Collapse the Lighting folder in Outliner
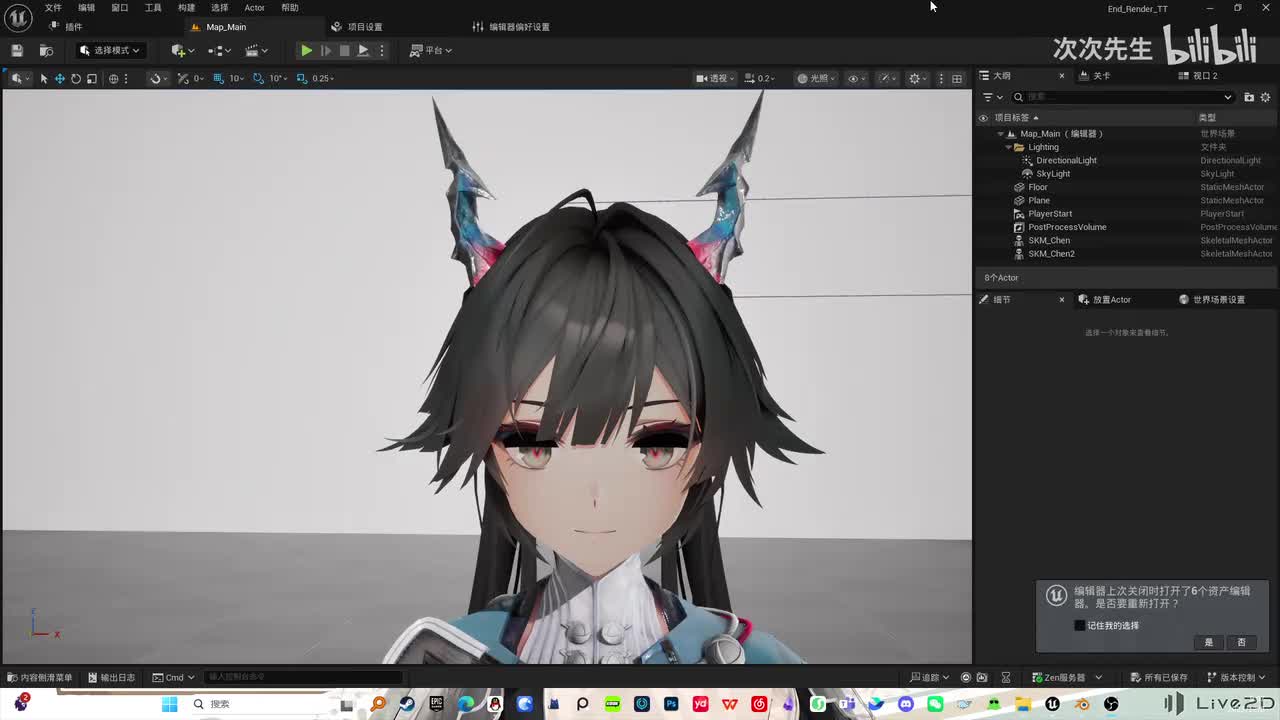 (1008, 147)
